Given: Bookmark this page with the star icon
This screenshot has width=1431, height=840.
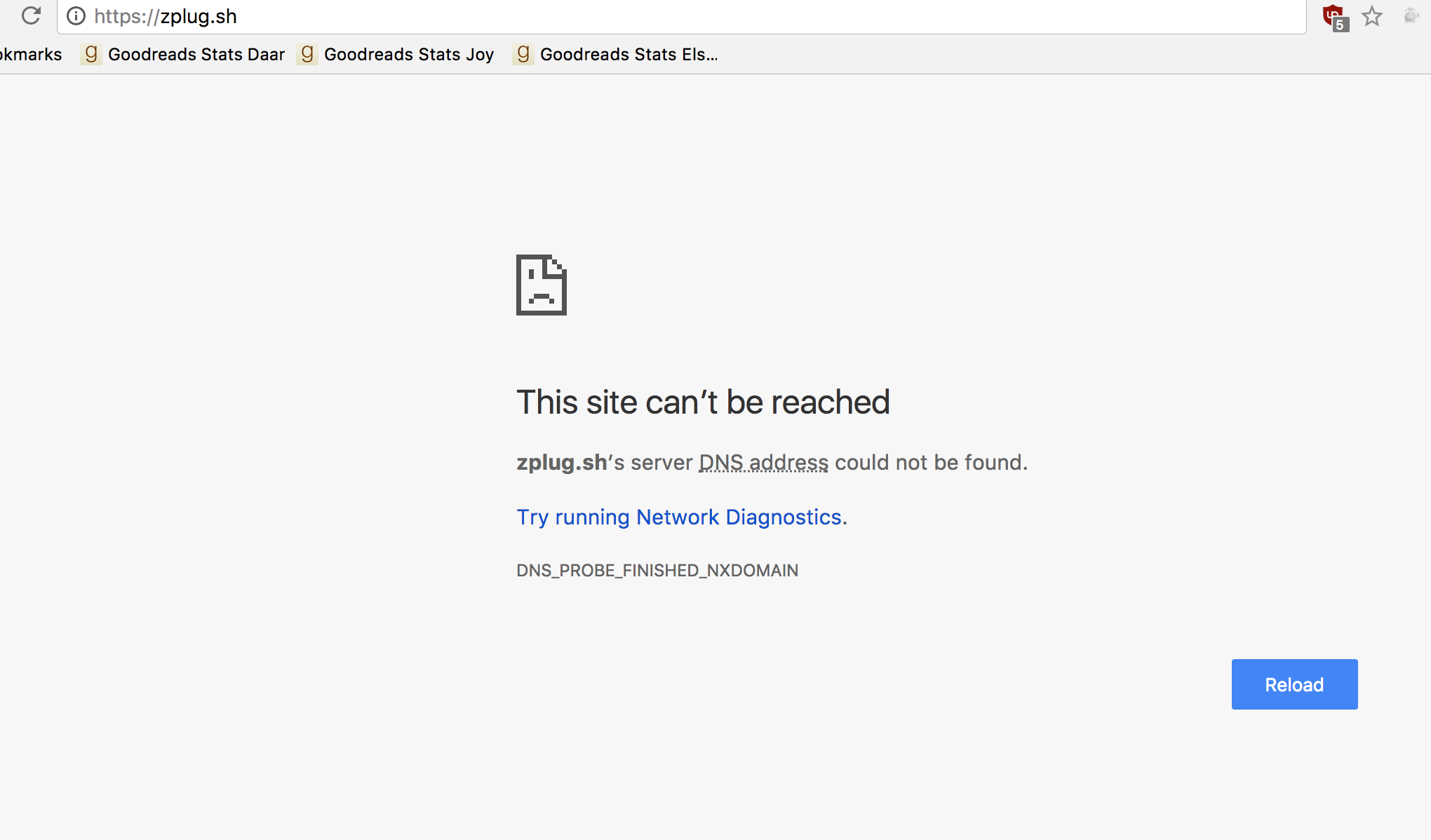Looking at the screenshot, I should pyautogui.click(x=1372, y=15).
